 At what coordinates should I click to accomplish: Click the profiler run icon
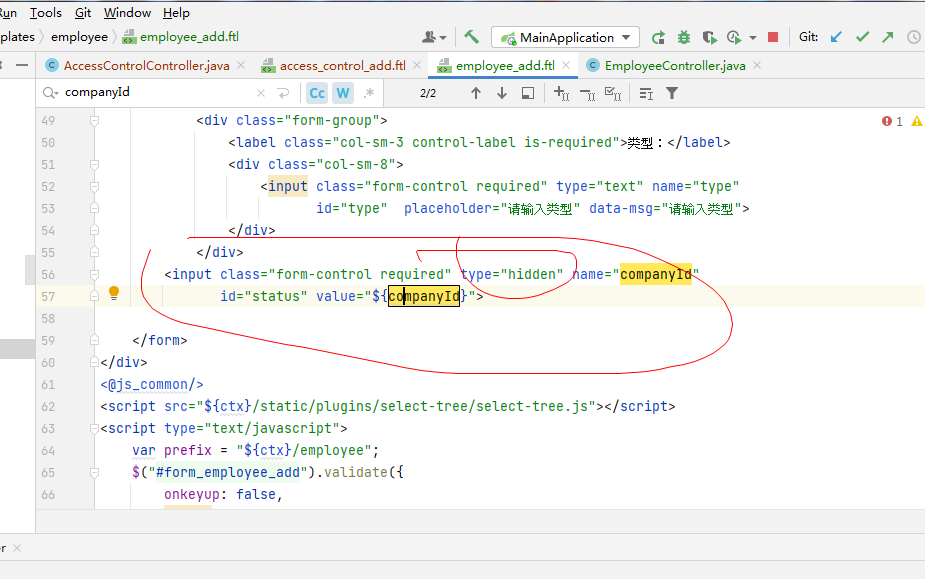pyautogui.click(x=734, y=37)
